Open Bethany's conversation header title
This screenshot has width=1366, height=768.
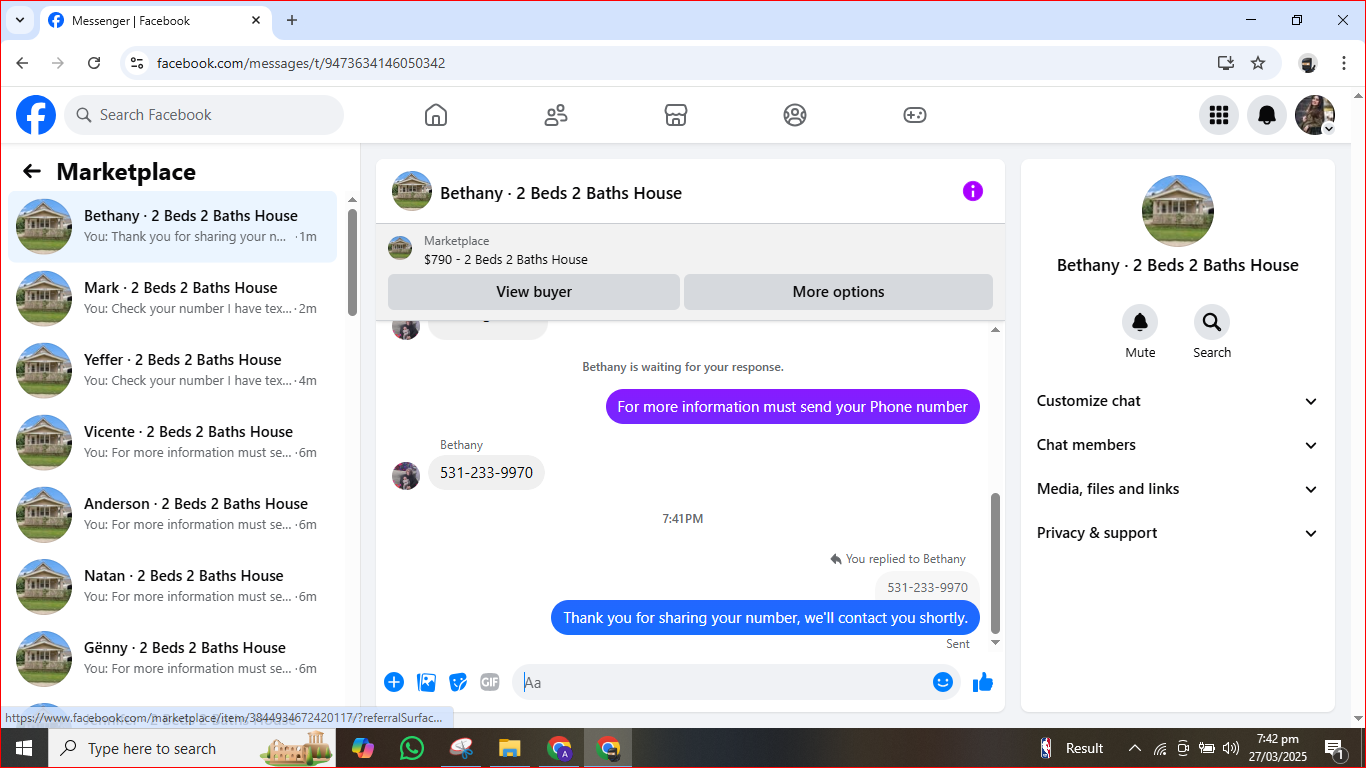561,193
